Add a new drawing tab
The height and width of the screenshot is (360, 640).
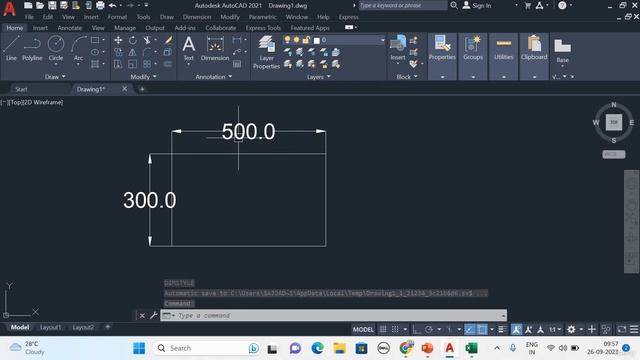[142, 89]
